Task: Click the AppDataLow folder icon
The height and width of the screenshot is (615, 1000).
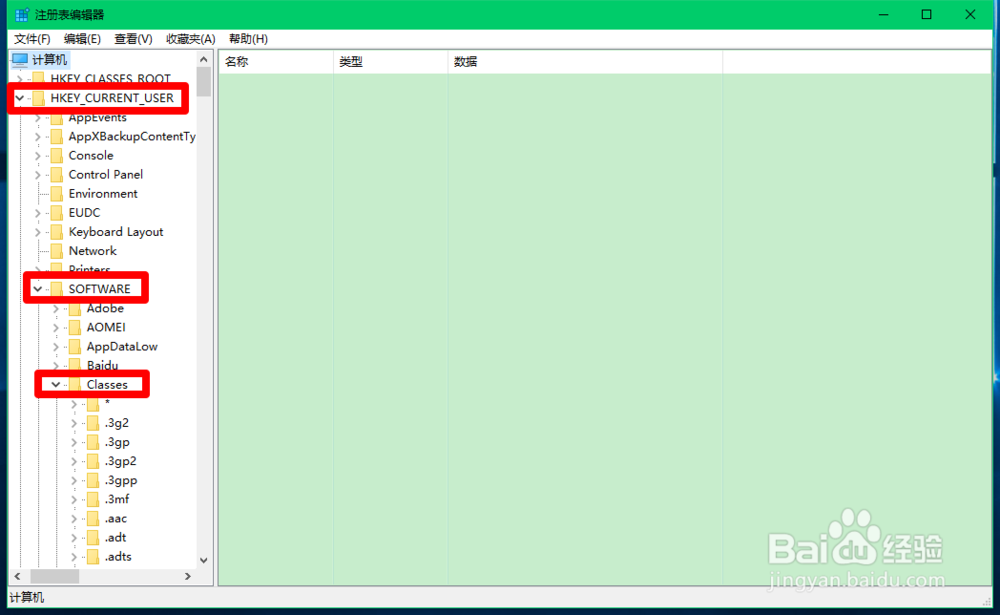Action: (75, 346)
